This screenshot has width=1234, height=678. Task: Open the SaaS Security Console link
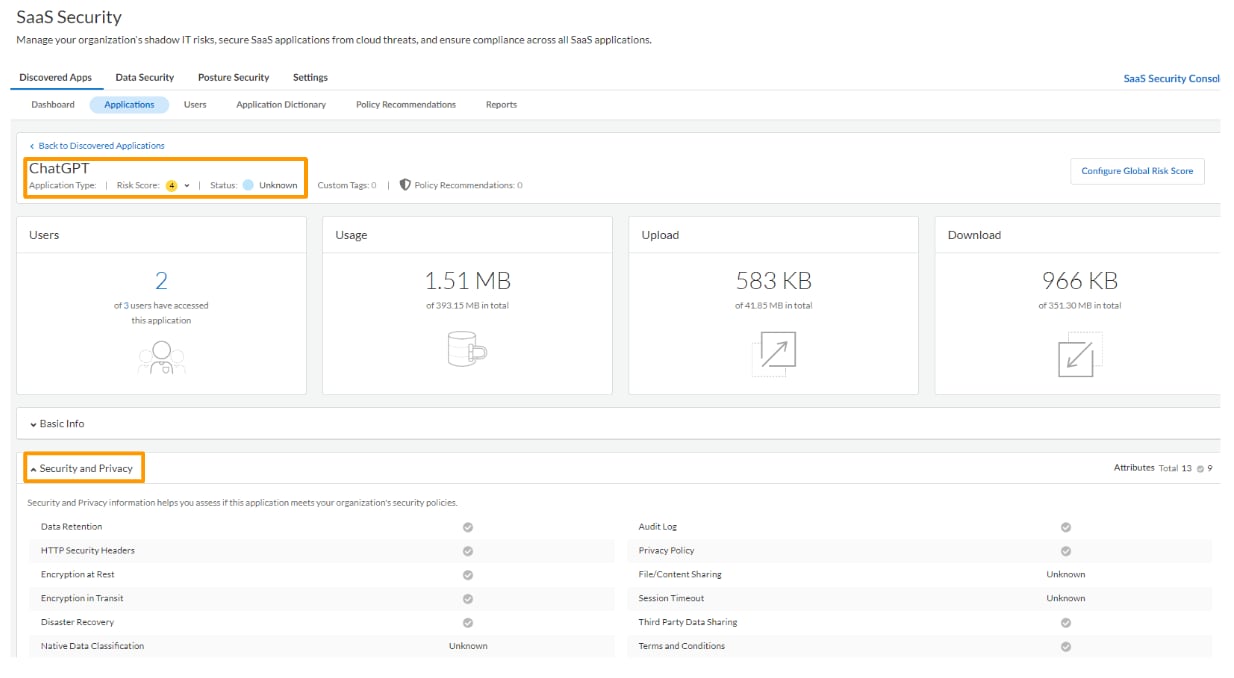(1172, 78)
